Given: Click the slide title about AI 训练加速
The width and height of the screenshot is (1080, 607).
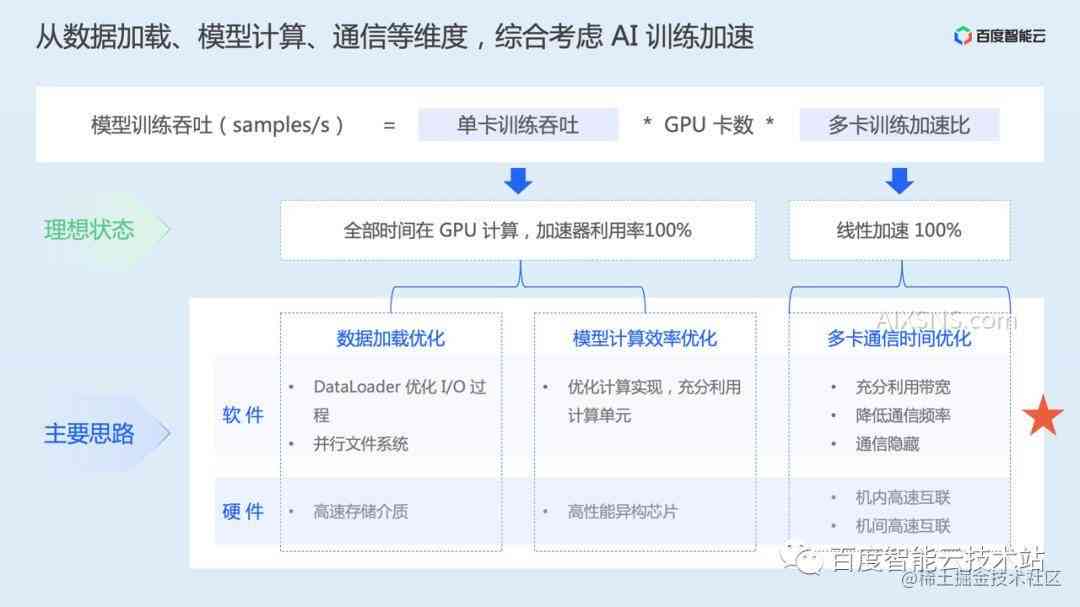Looking at the screenshot, I should point(395,37).
